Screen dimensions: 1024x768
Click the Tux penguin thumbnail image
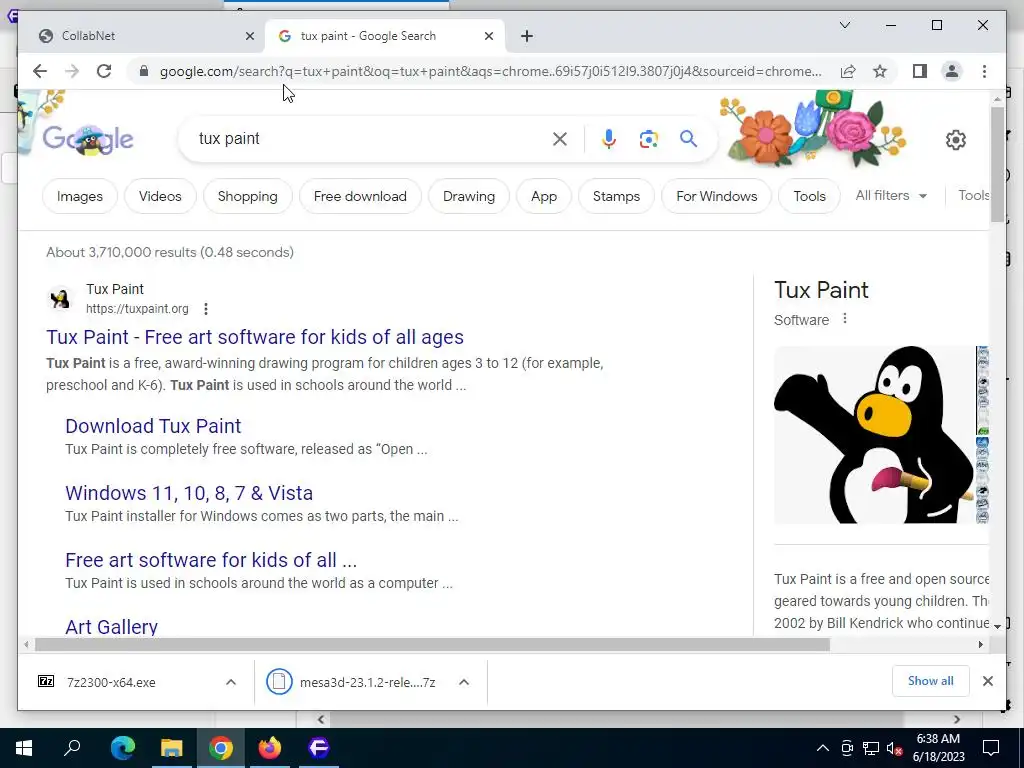tap(874, 434)
